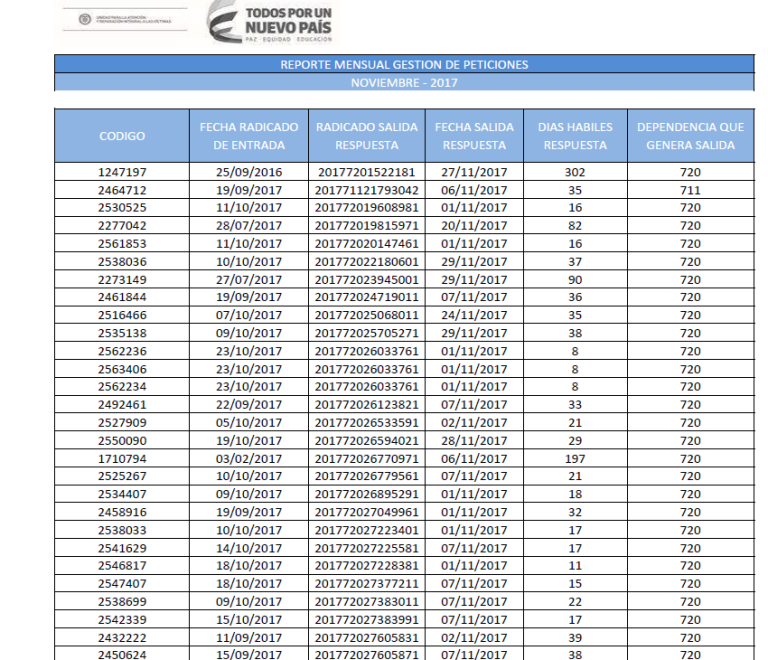
Task: Click the government coat of arms emblem
Action: tap(85, 20)
